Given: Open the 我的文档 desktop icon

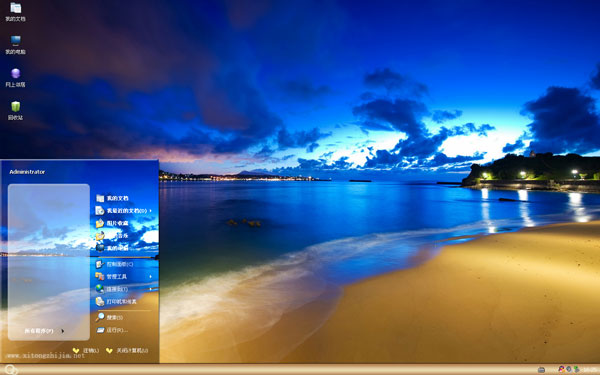Looking at the screenshot, I should tap(15, 11).
